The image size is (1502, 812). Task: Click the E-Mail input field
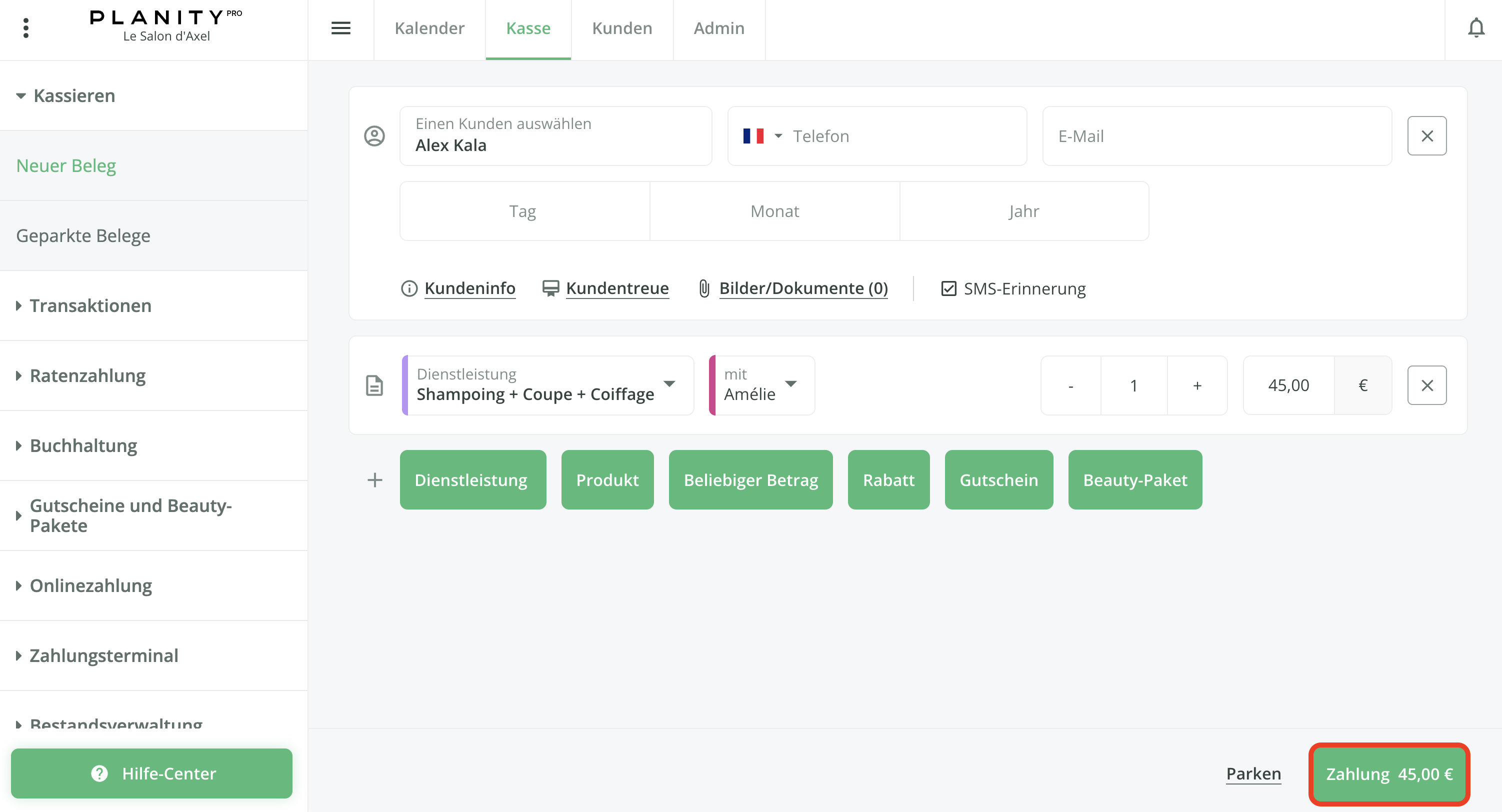coord(1216,136)
